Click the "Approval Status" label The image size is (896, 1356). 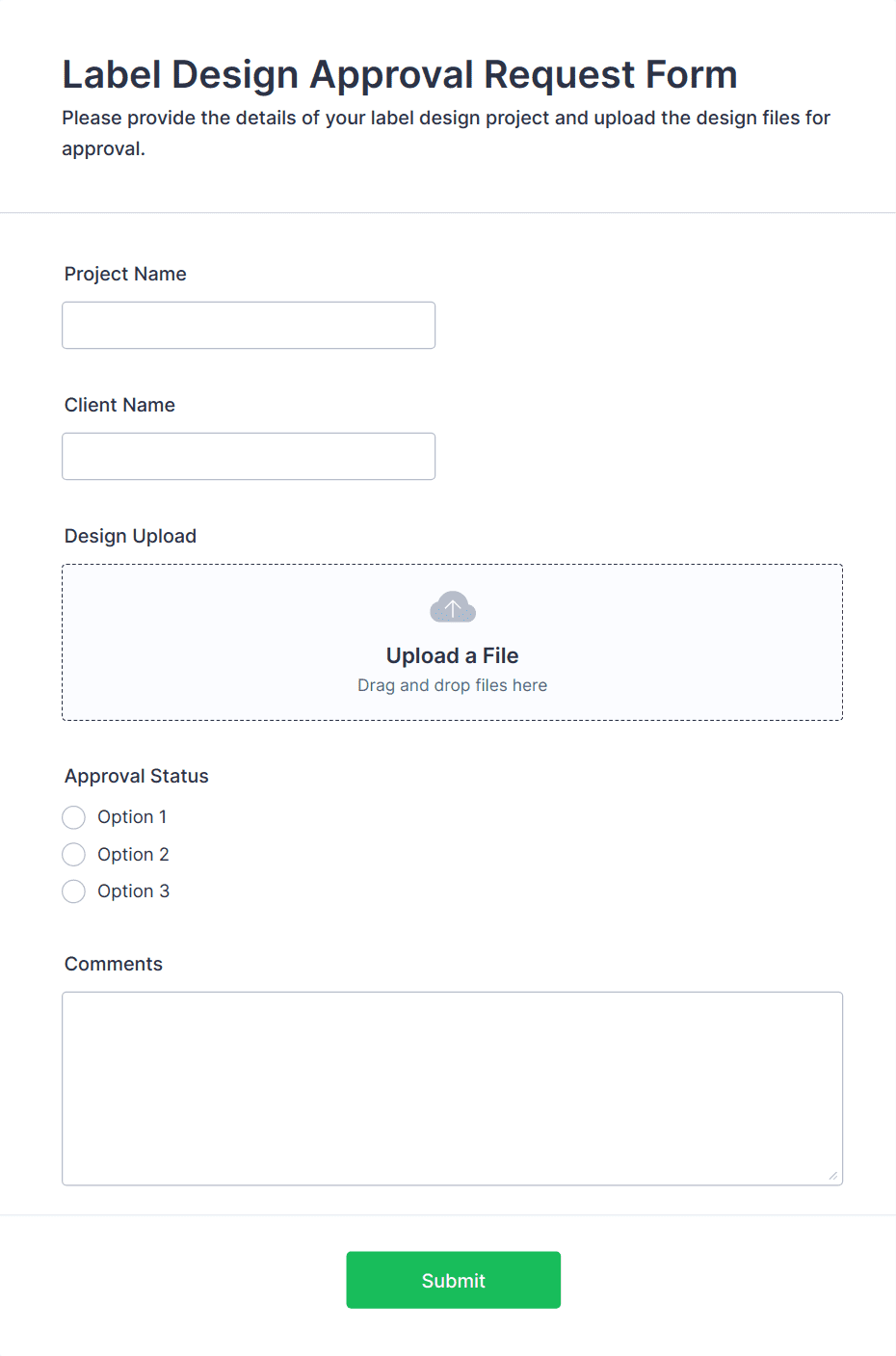(x=136, y=776)
